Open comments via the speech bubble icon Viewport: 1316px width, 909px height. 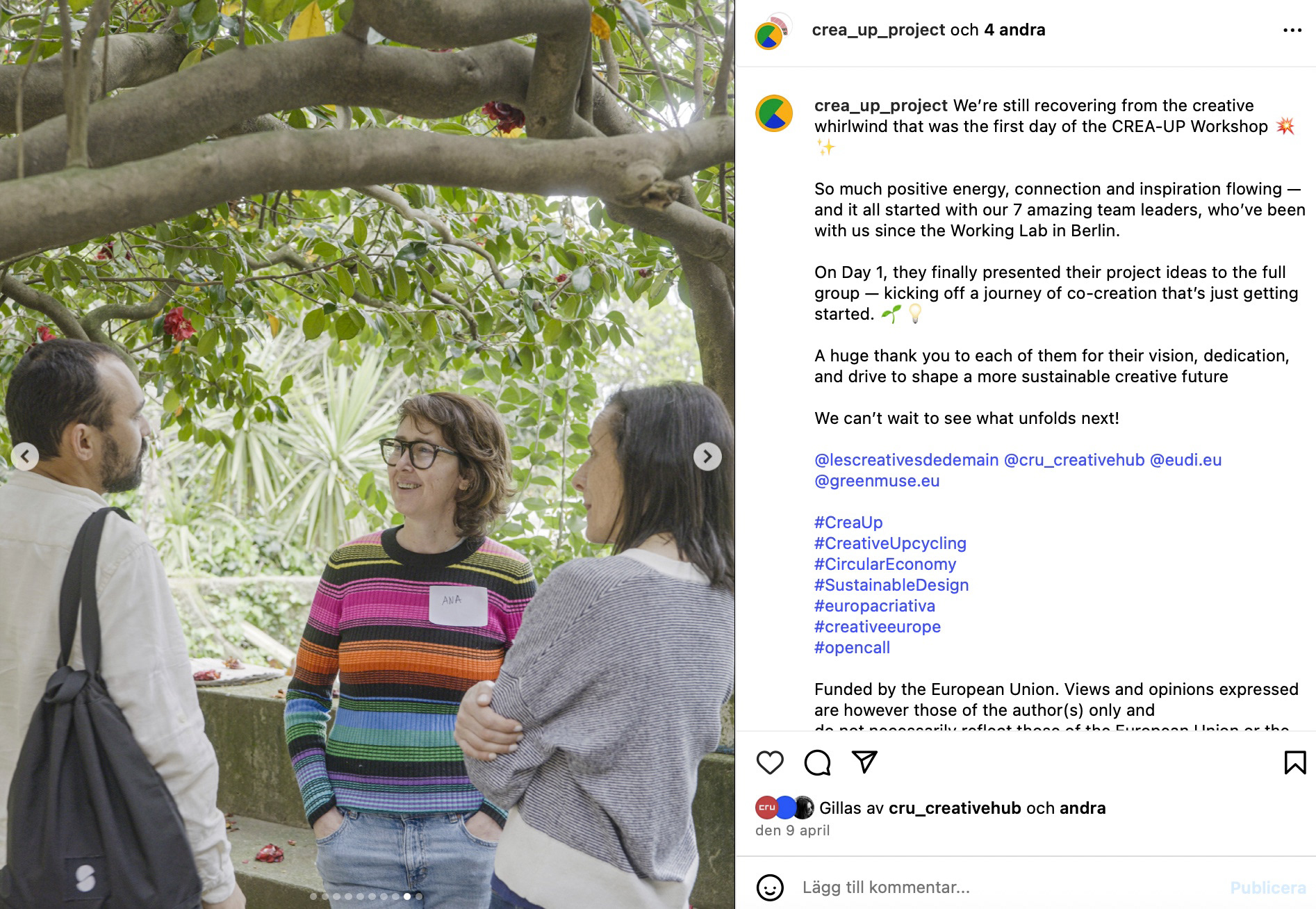point(817,762)
